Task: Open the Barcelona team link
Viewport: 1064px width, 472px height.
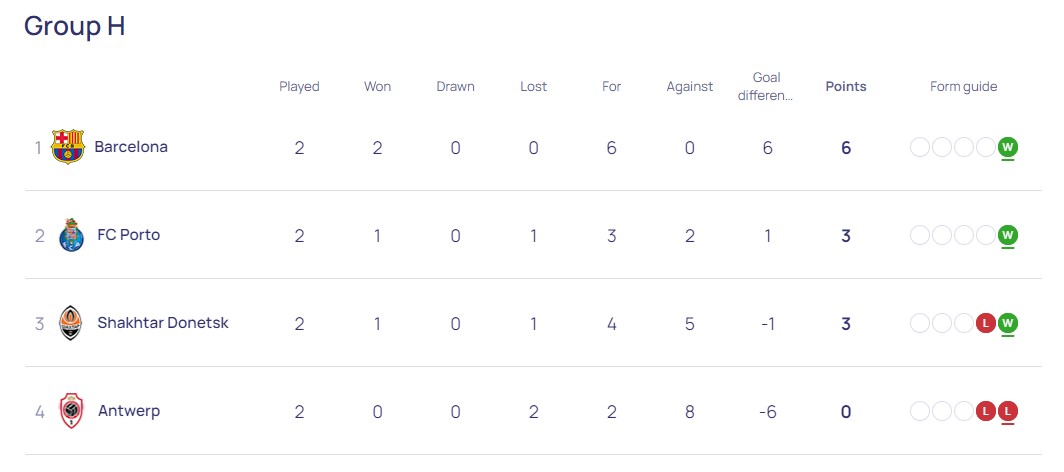Action: pyautogui.click(x=131, y=146)
